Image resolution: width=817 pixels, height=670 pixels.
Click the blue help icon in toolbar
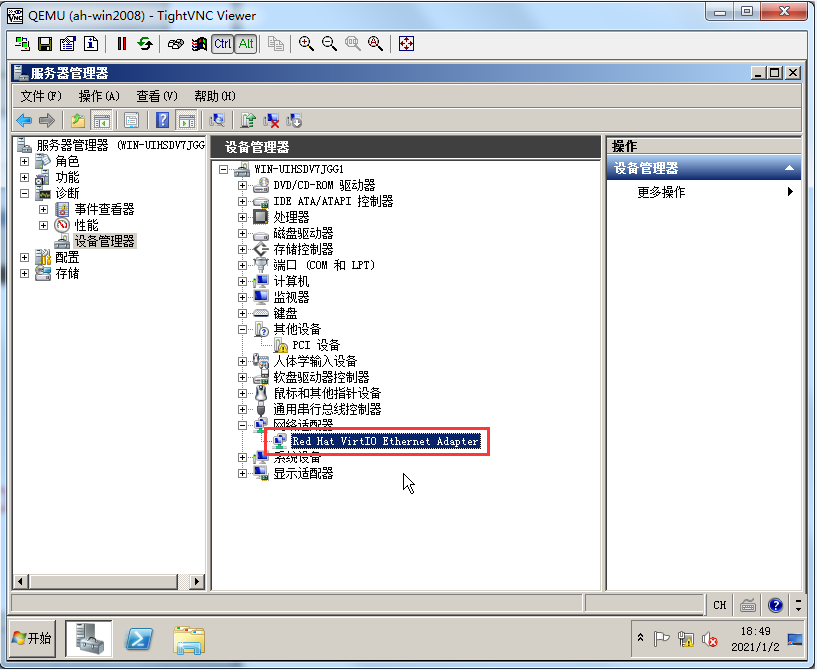162,120
